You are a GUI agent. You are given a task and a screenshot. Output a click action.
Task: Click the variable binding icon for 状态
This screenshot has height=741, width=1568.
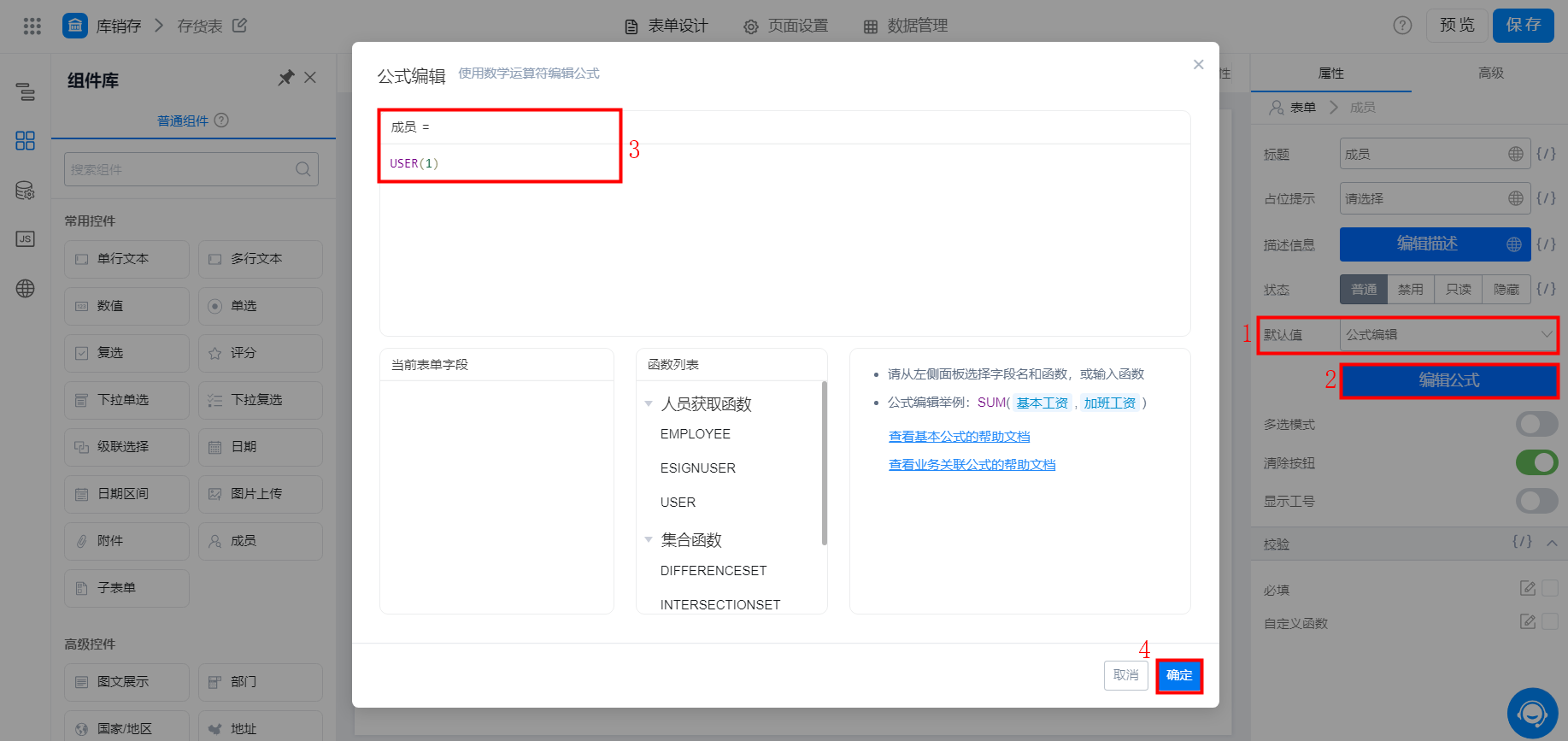(1546, 289)
